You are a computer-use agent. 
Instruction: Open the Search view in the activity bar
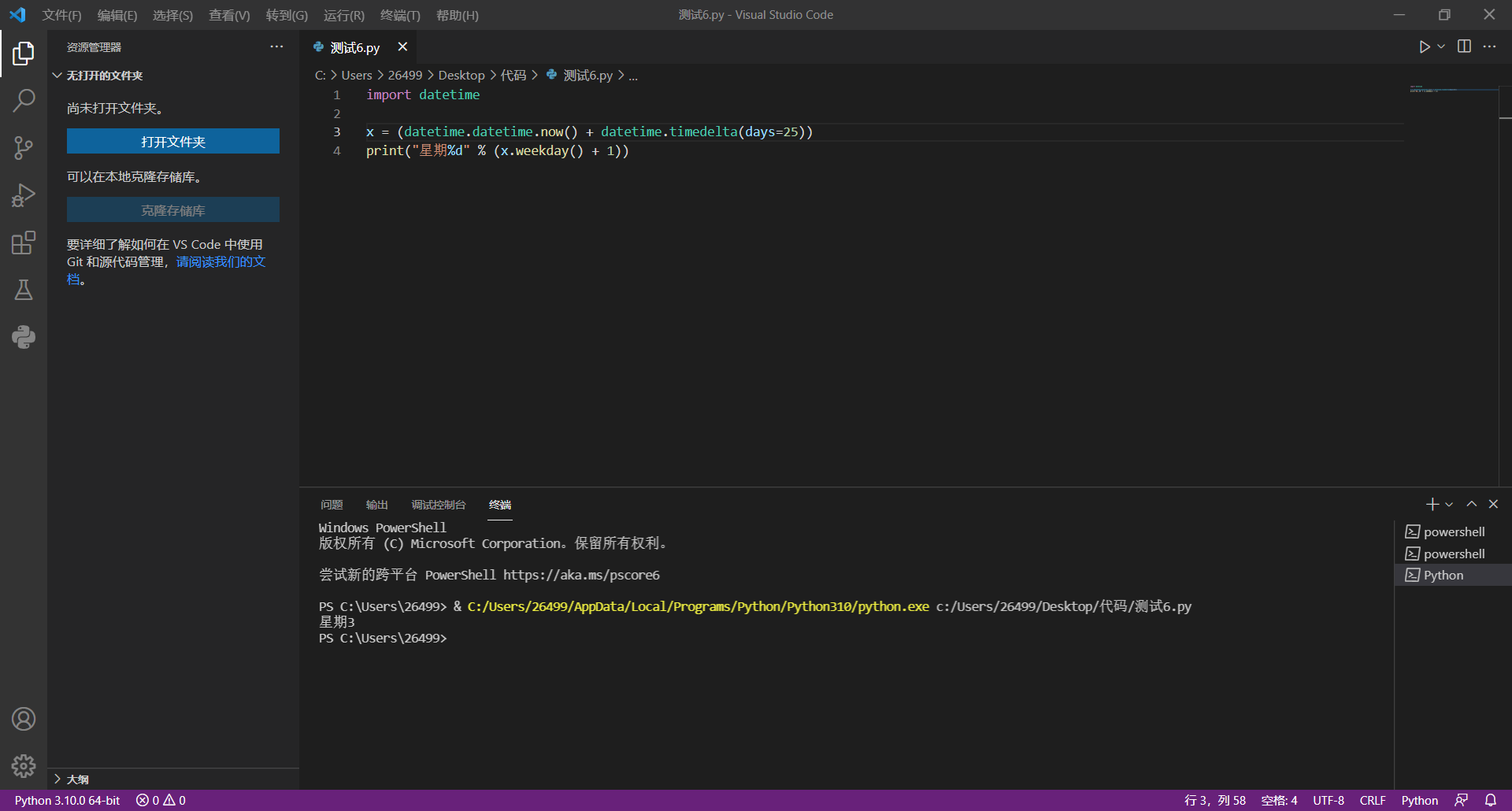24,100
